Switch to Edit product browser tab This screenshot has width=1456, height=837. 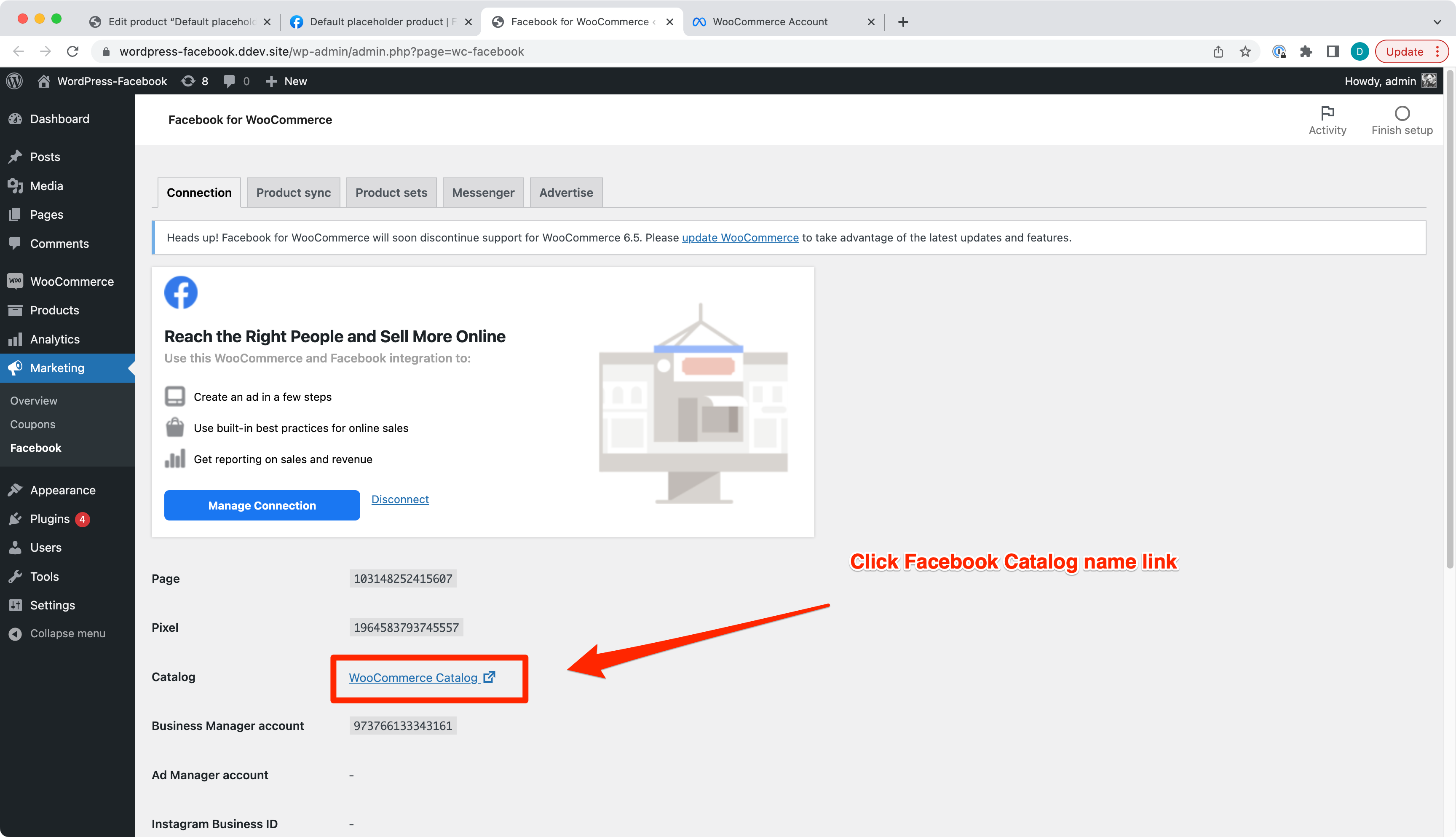(x=179, y=22)
